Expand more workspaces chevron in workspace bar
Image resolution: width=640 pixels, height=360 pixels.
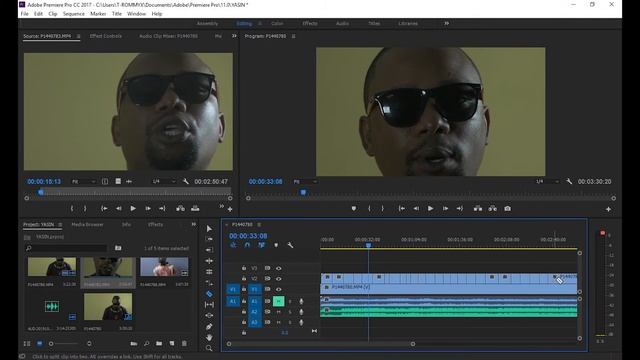tap(447, 24)
